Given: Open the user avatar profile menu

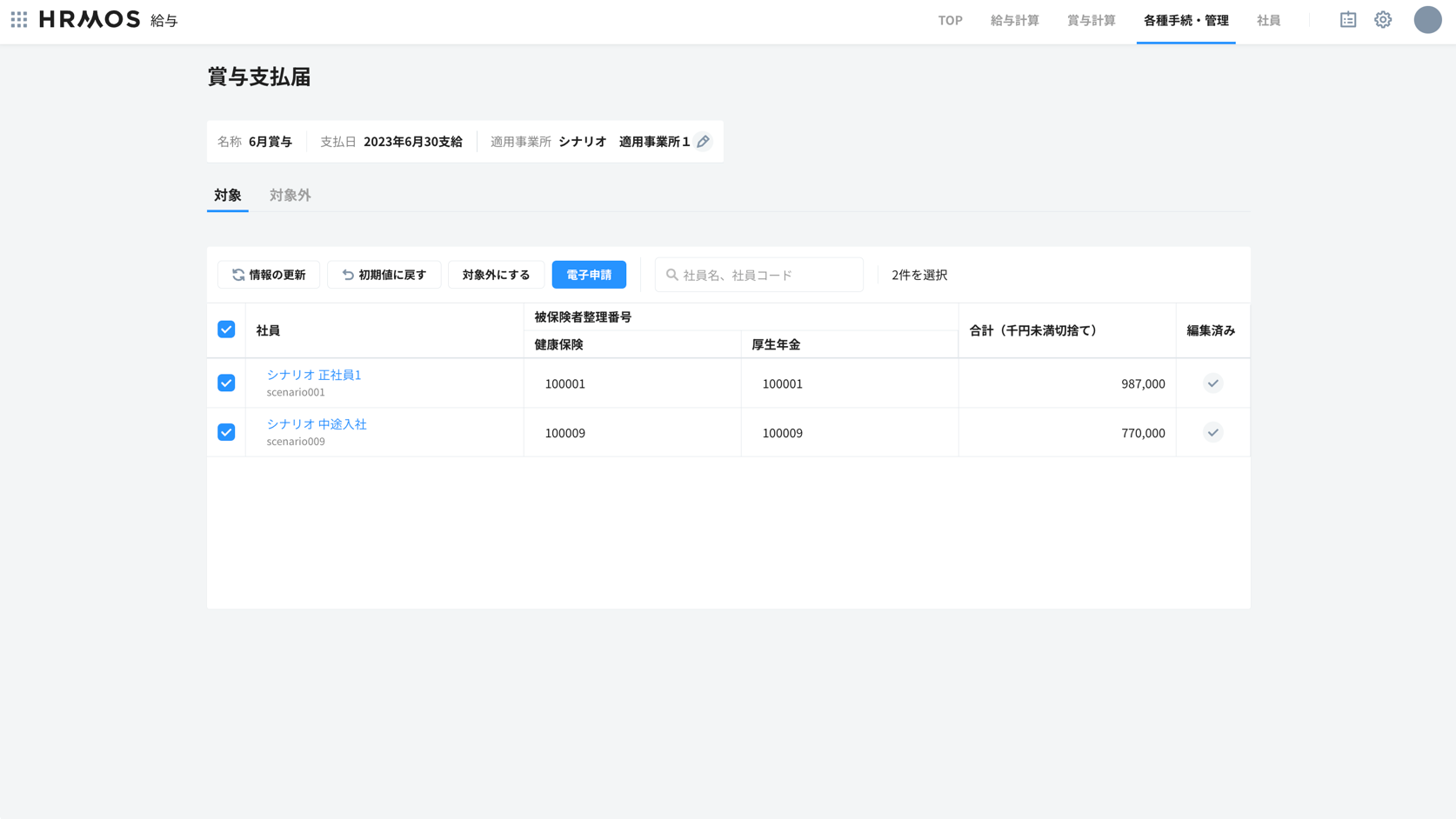Looking at the screenshot, I should coord(1426,19).
